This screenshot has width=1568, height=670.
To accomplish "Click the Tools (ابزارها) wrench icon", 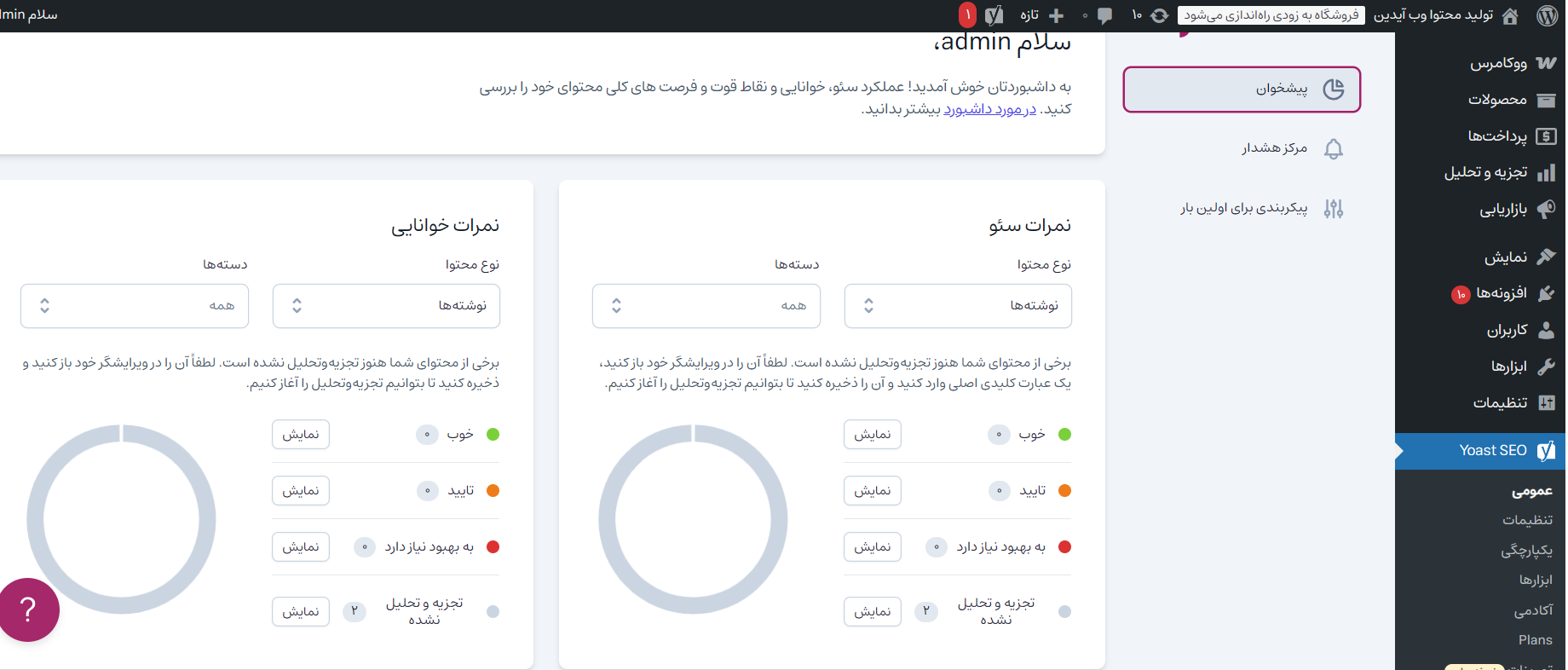I will (x=1546, y=367).
